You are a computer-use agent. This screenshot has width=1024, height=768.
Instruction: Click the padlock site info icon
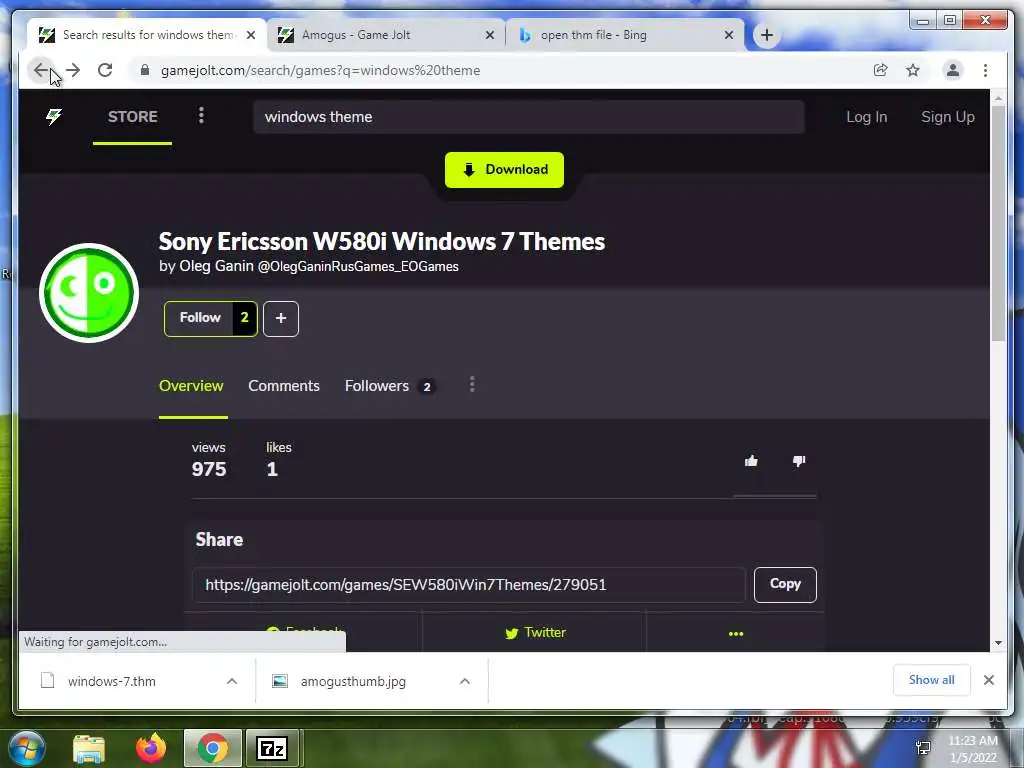click(x=144, y=70)
